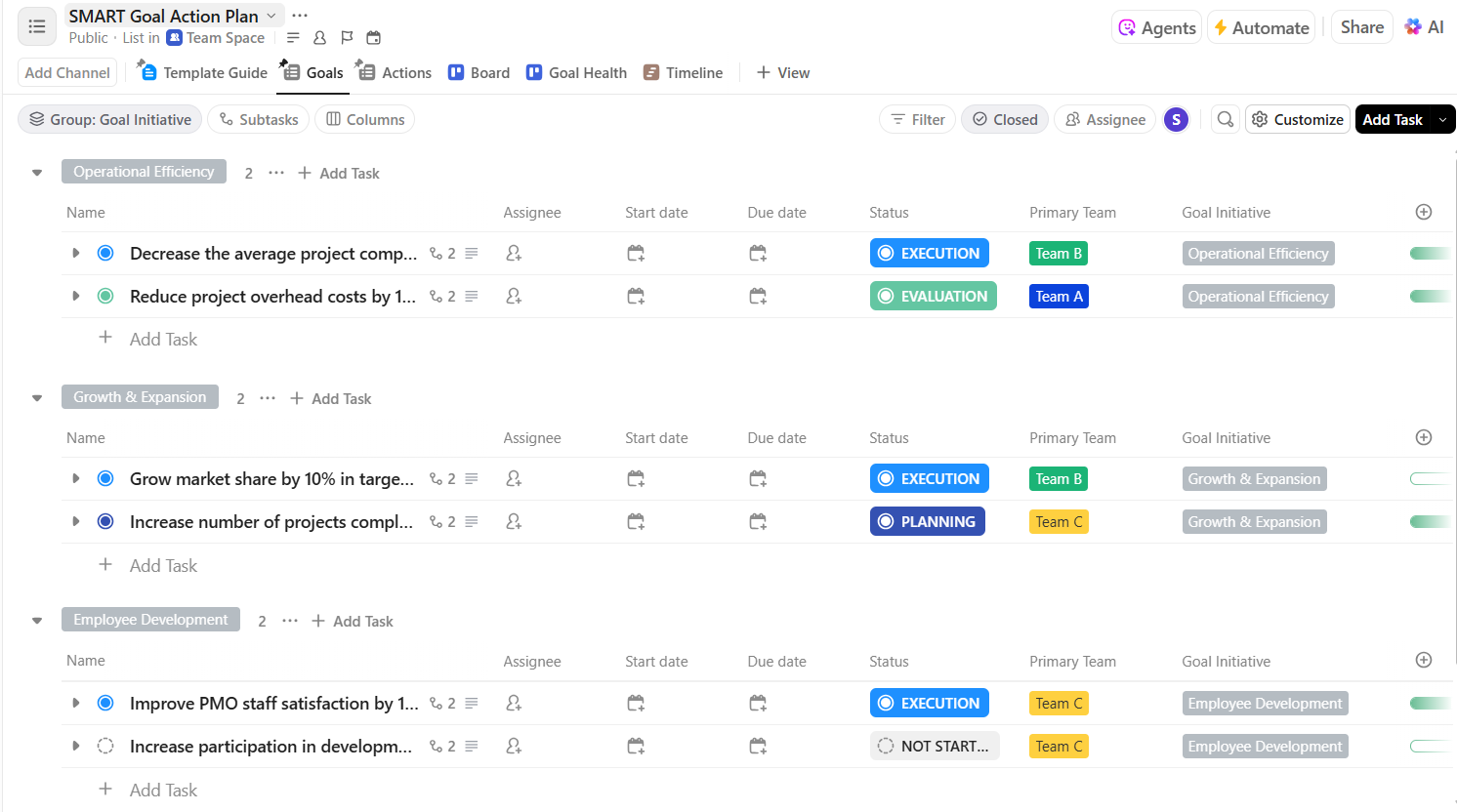Viewport: 1457px width, 812px height.
Task: Assign someone to Reduce project overhead costs task
Action: click(x=514, y=297)
